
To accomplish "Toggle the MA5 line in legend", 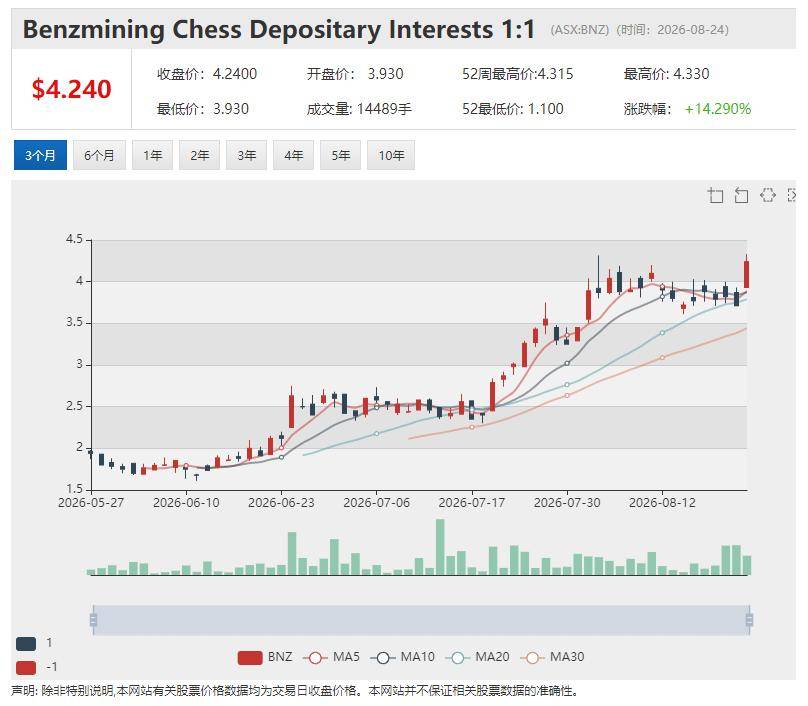I will [331, 657].
